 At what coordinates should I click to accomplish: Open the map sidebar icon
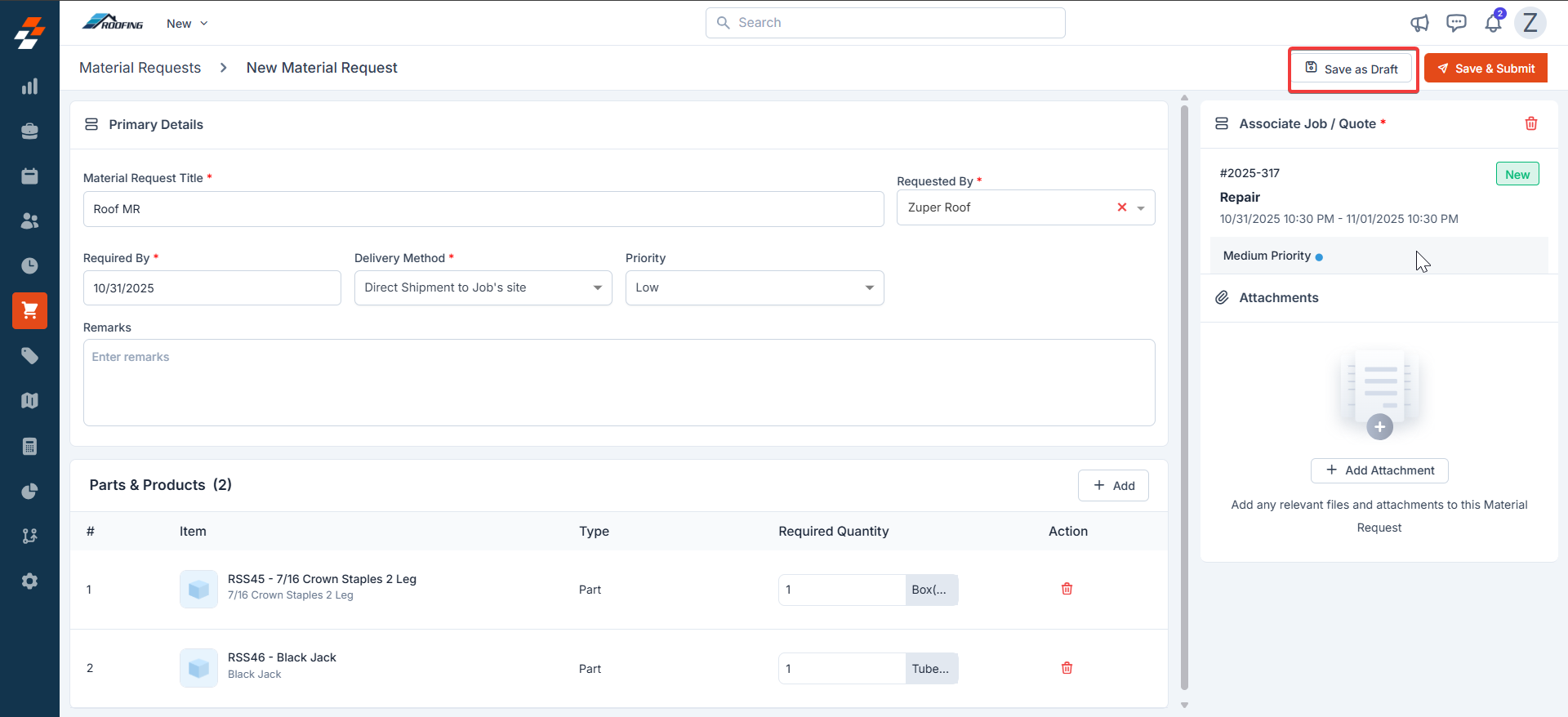29,401
